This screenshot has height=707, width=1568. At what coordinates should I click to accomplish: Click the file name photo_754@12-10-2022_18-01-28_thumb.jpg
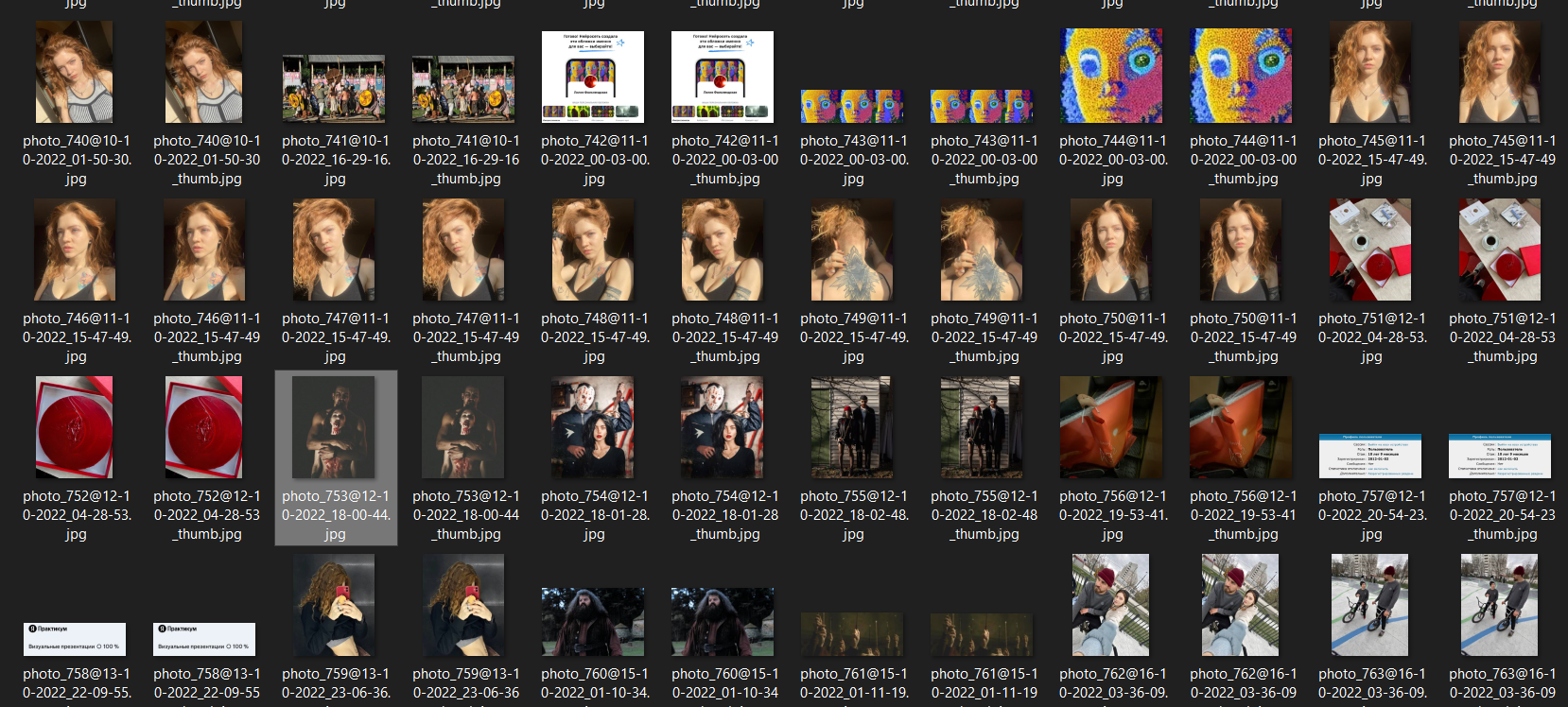click(725, 515)
